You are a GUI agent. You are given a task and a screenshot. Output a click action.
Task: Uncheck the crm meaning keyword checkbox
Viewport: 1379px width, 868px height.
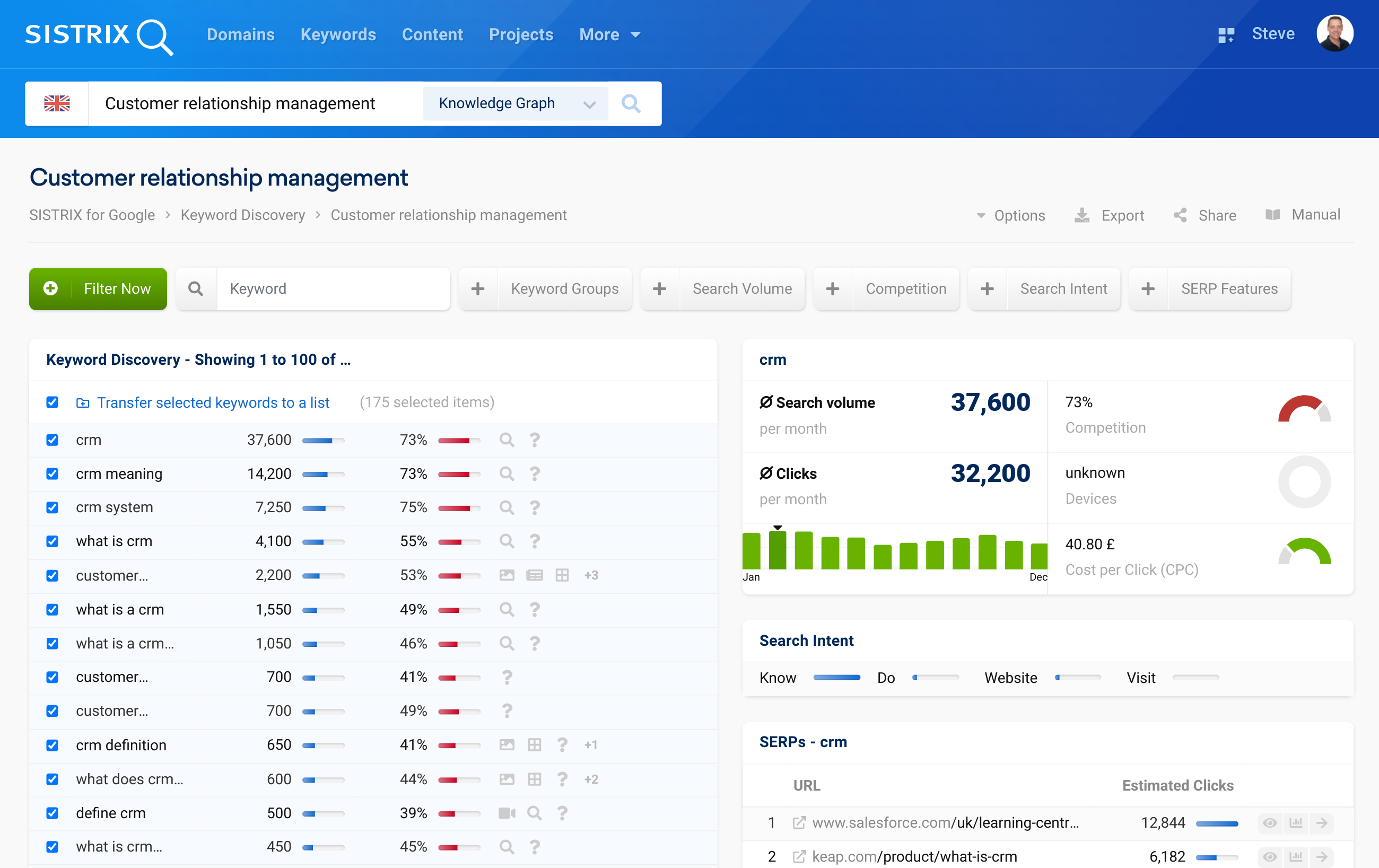[x=52, y=474]
